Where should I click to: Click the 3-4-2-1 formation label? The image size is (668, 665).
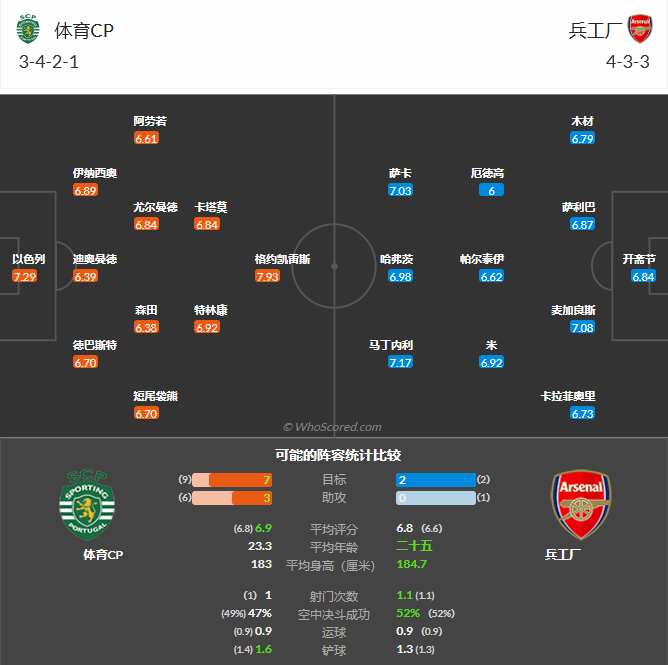point(49,62)
